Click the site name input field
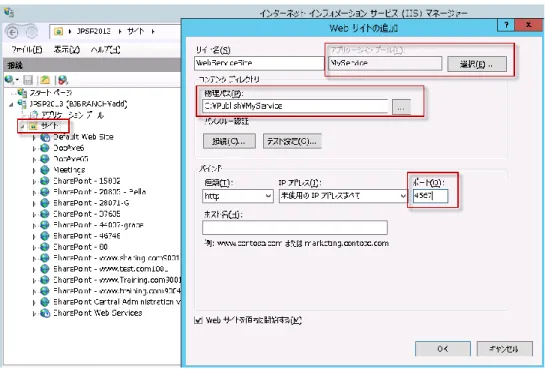 click(259, 63)
